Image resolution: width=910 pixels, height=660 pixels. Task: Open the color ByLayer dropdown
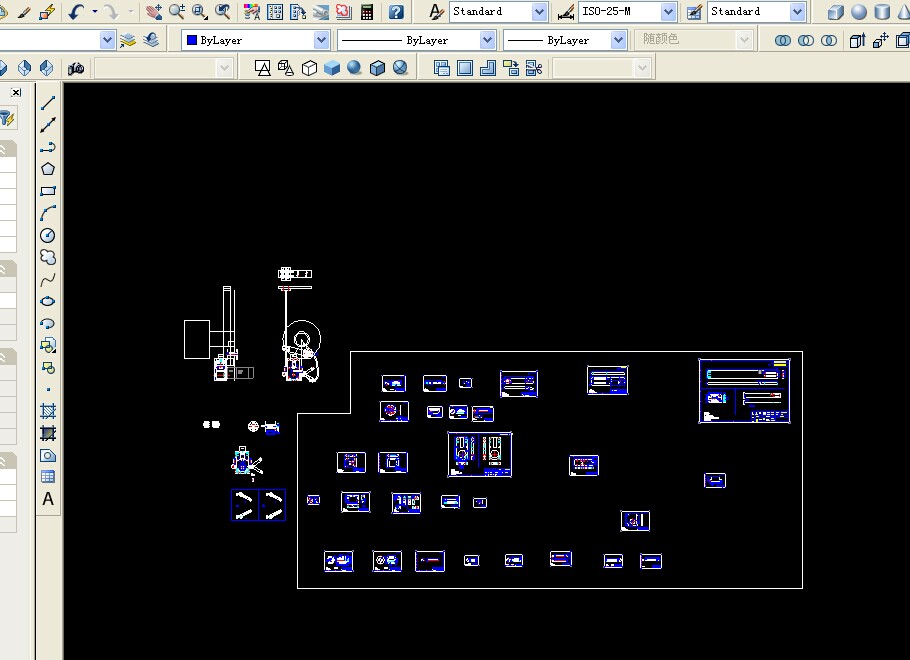click(321, 40)
